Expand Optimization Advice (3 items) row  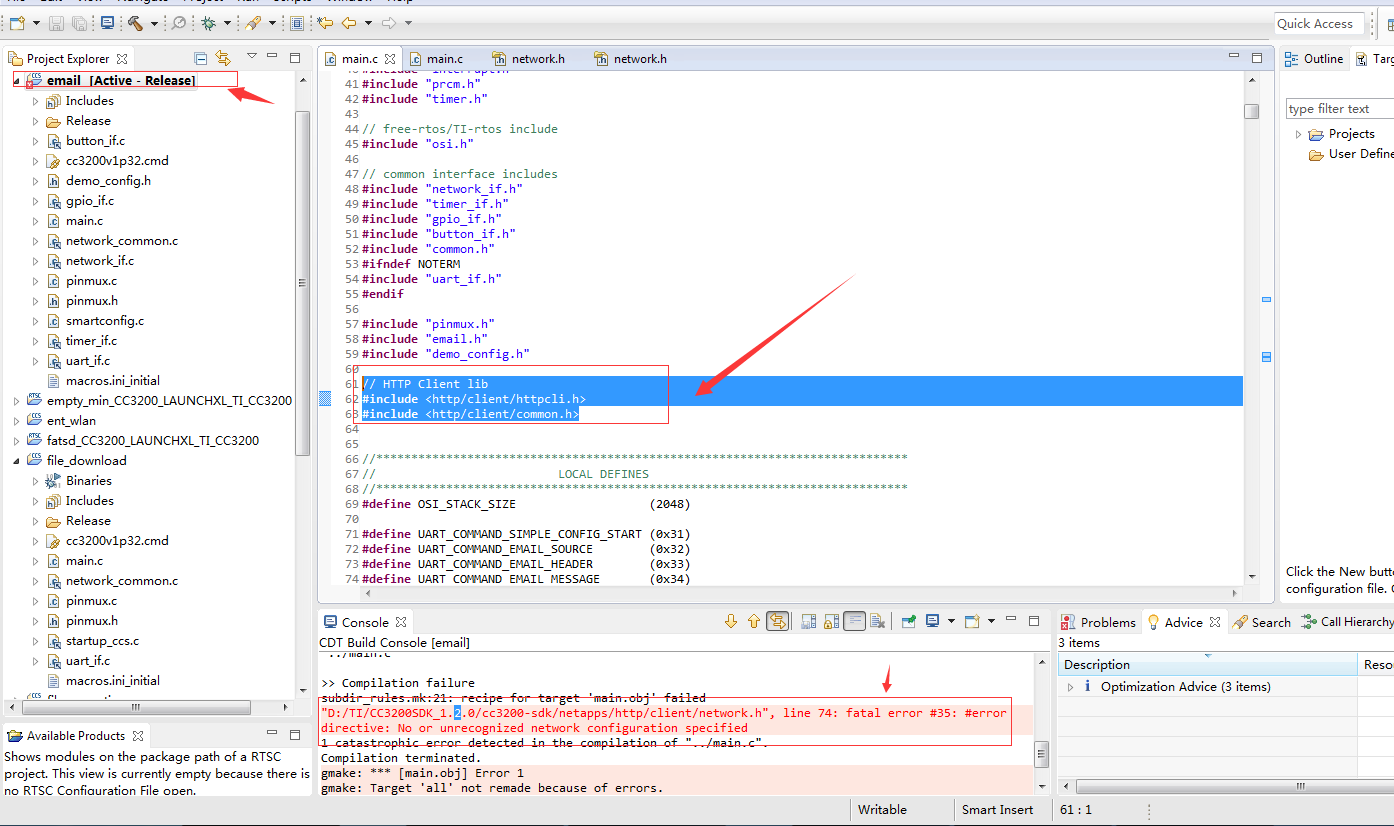coord(1071,687)
